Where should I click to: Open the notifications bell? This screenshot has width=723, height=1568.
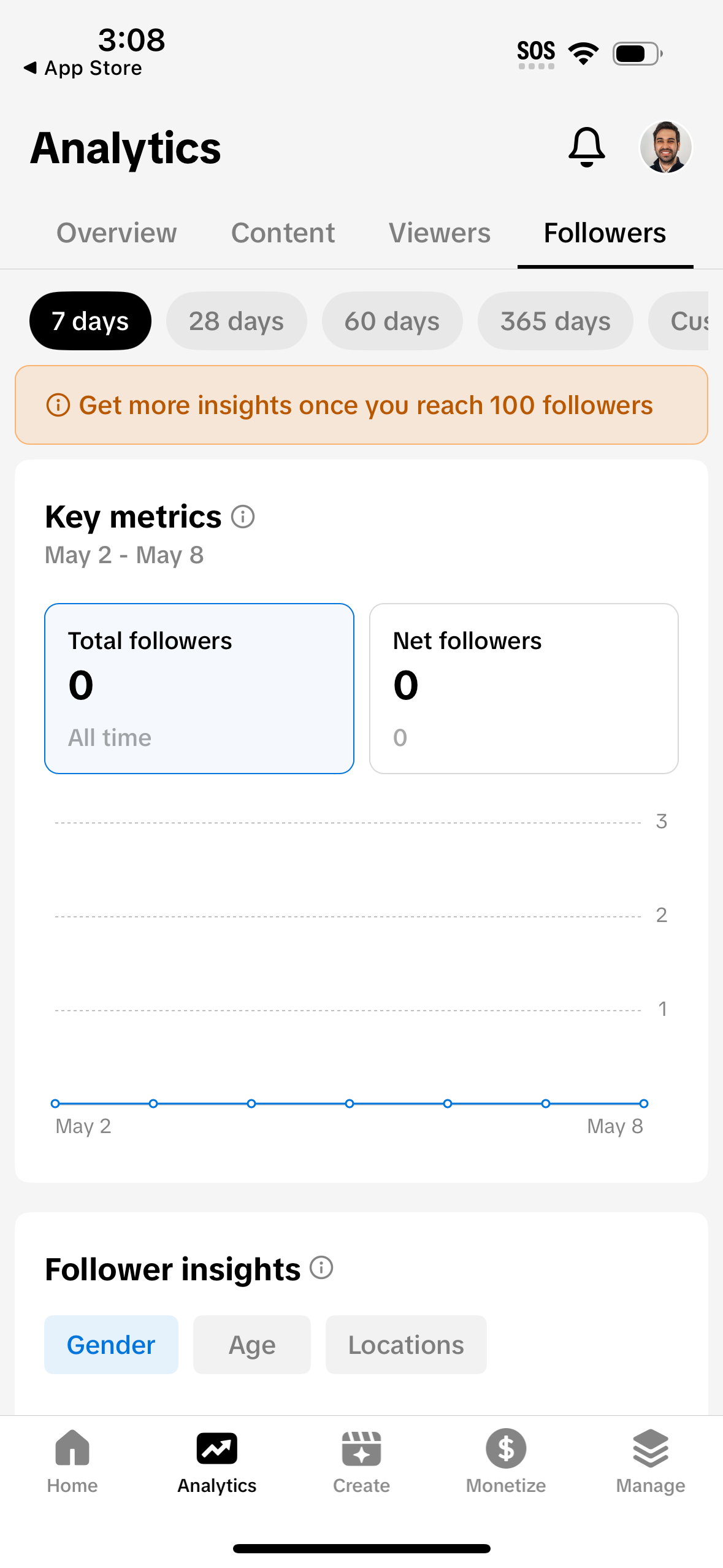(x=587, y=147)
